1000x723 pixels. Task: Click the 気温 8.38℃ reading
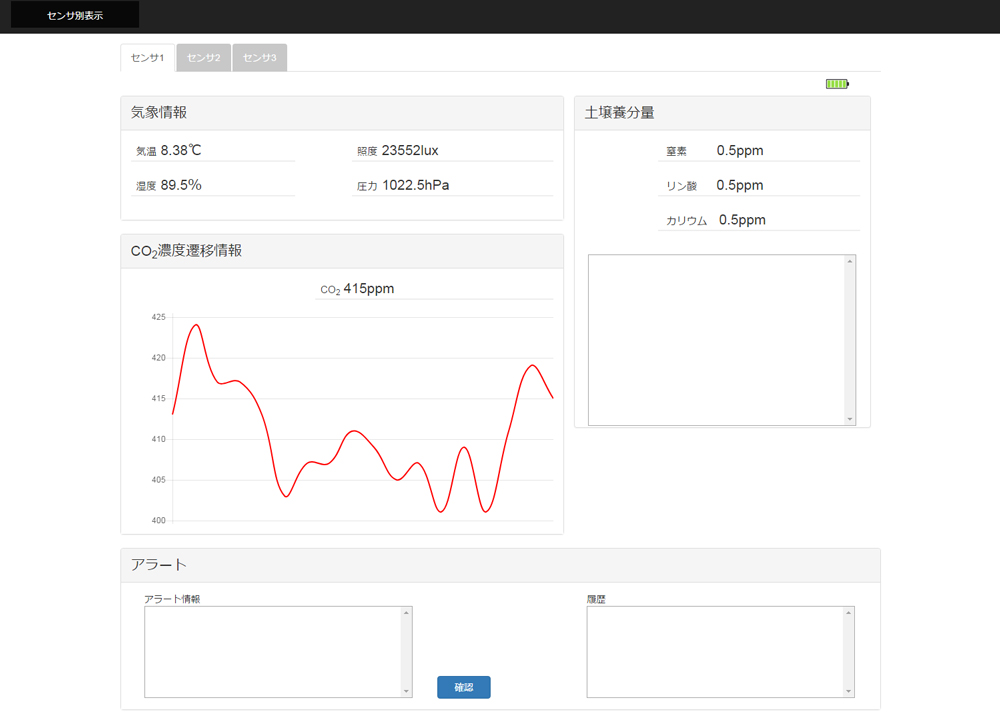[181, 151]
